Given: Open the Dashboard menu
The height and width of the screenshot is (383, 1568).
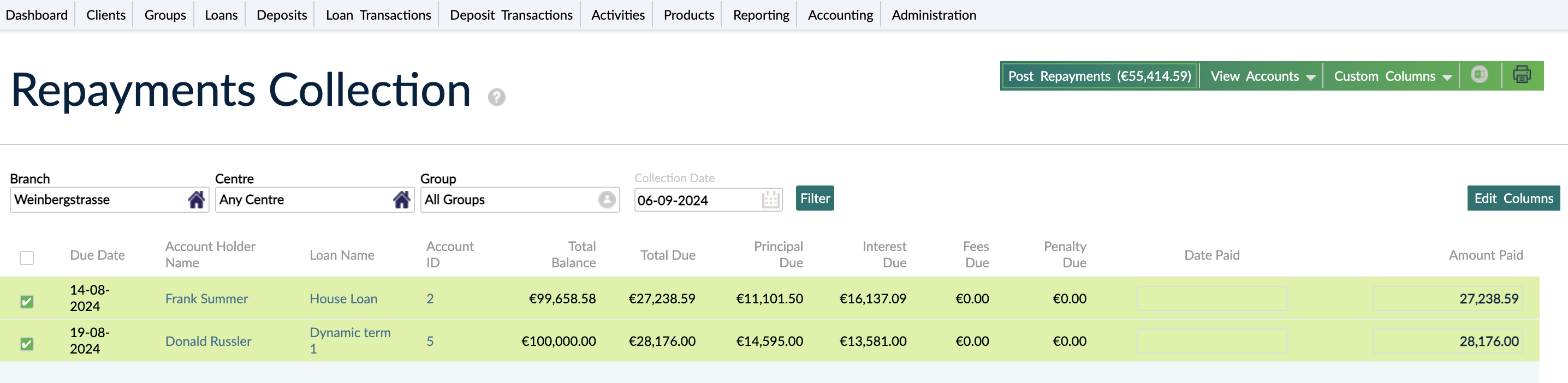Looking at the screenshot, I should 37,15.
